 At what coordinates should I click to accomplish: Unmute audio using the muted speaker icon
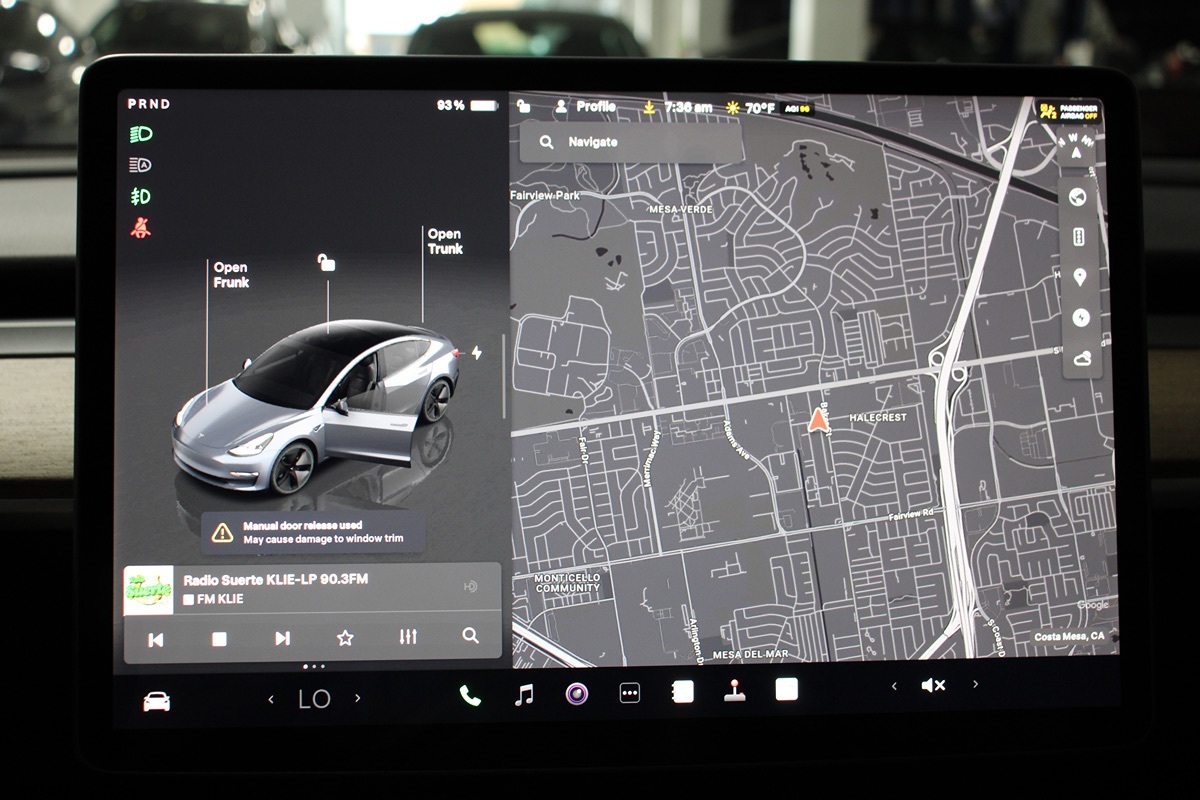(933, 685)
